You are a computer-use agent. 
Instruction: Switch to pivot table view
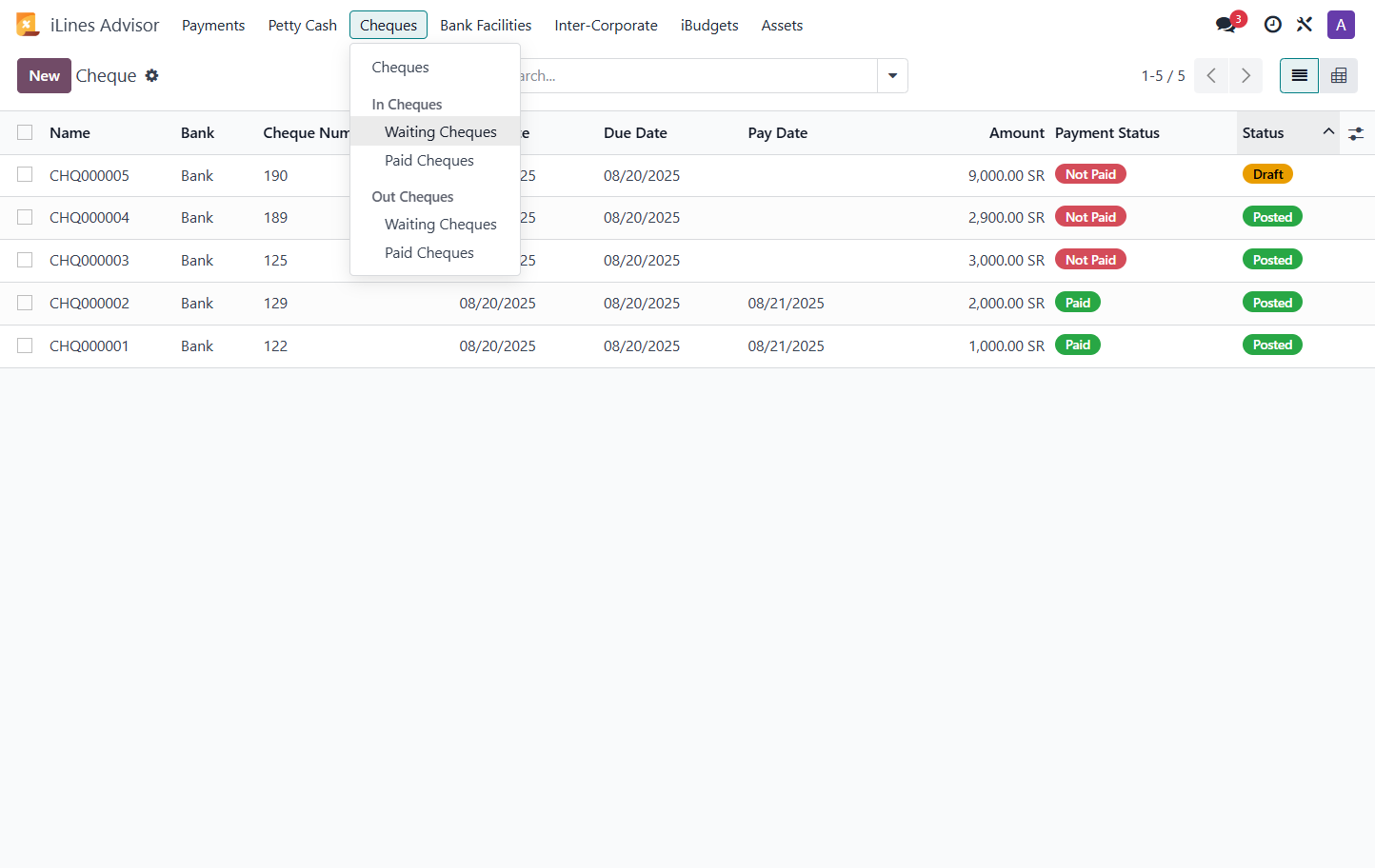(1338, 76)
